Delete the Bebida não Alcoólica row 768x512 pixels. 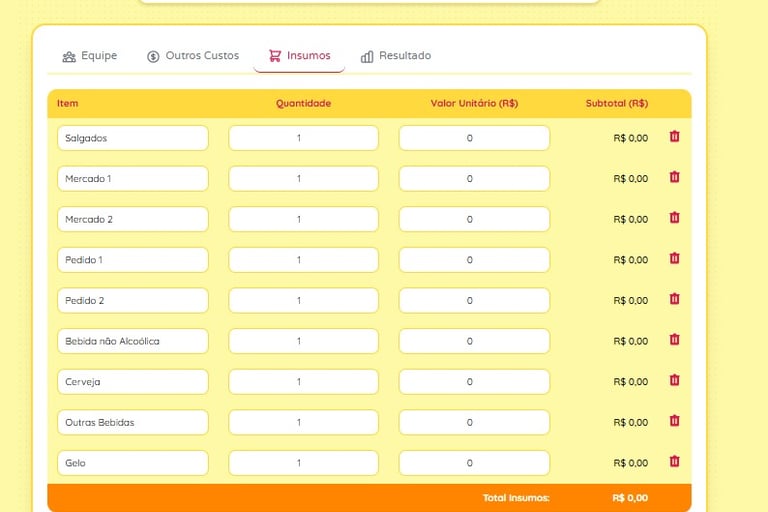click(674, 340)
